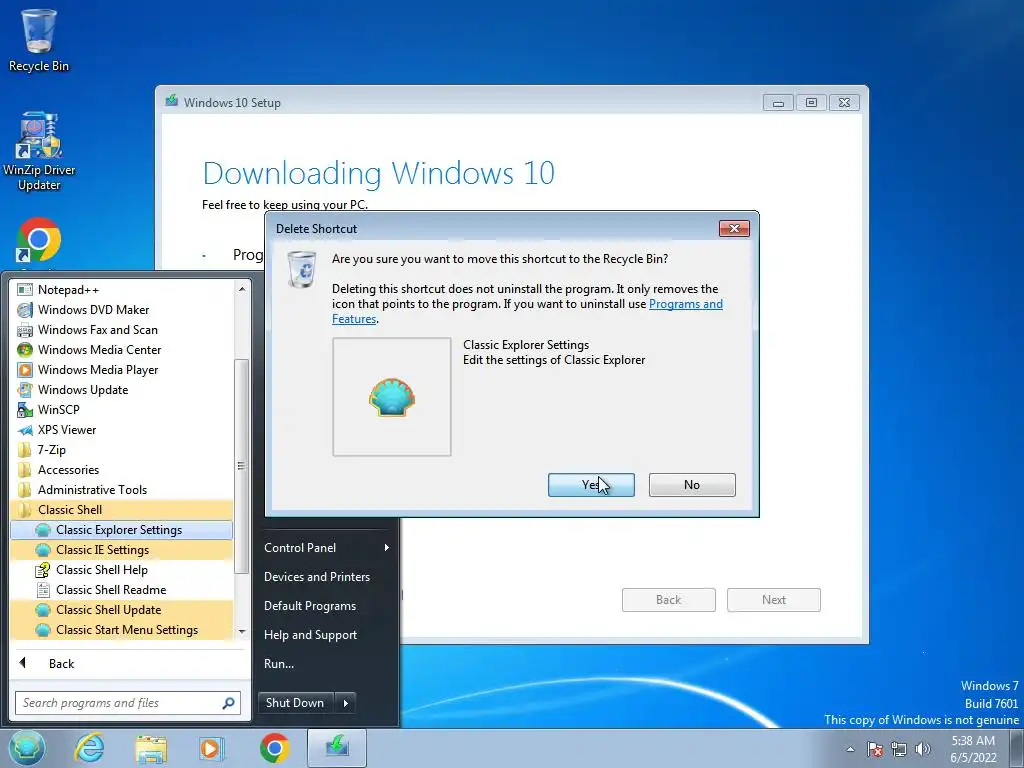Click the Classic Explorer shell thumbnail
This screenshot has width=1024, height=768.
[392, 396]
